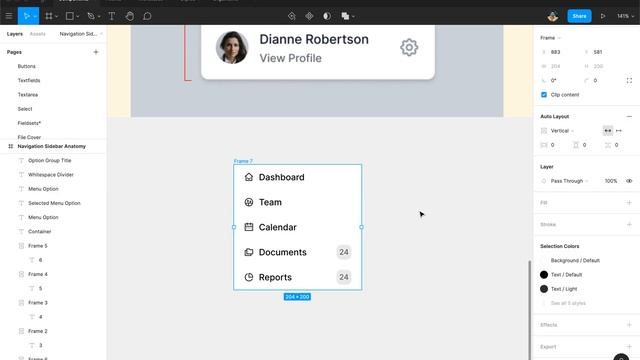Select the Frame tool

49,16
